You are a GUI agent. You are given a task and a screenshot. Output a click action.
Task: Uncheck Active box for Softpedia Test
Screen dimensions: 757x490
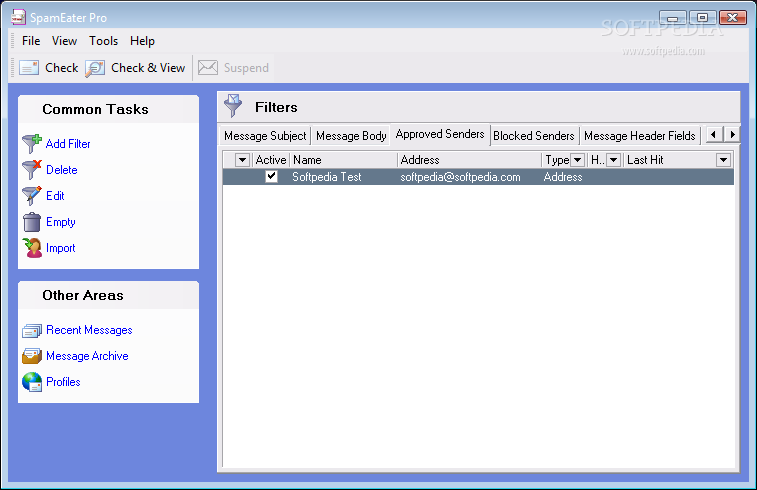click(x=271, y=176)
